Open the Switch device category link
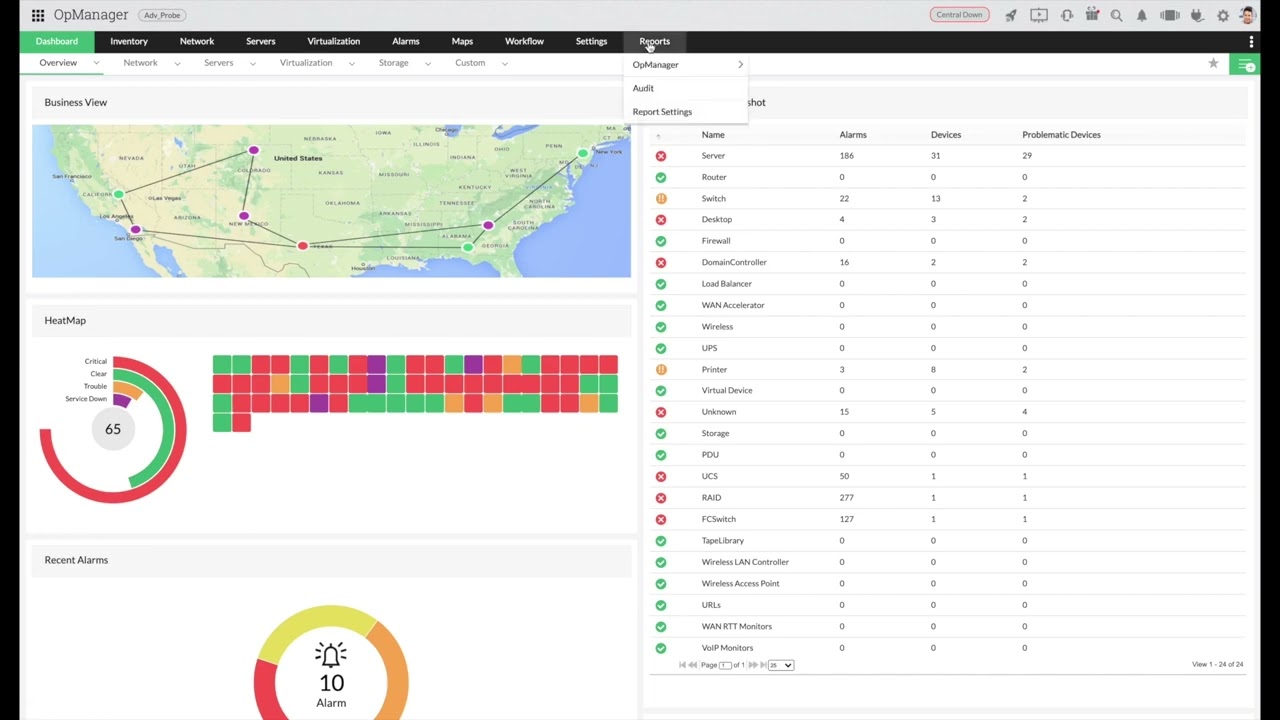1280x720 pixels. (x=713, y=199)
